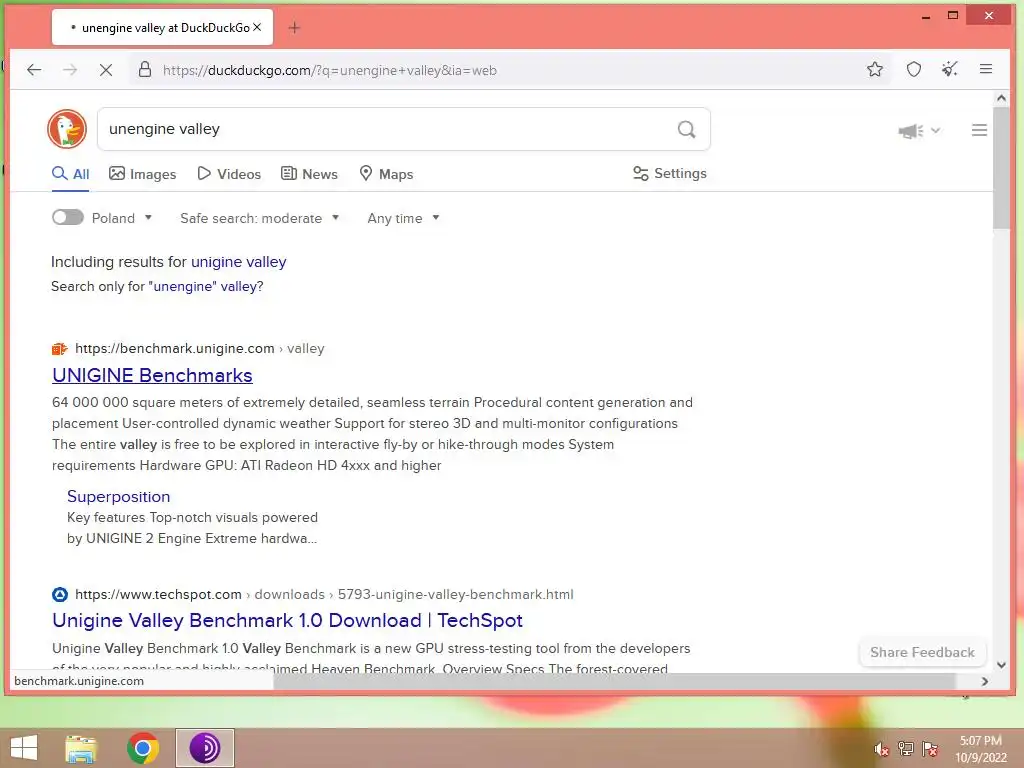Screen dimensions: 1024x768
Task: Click the scrollbar down arrow
Action: [x=1001, y=665]
